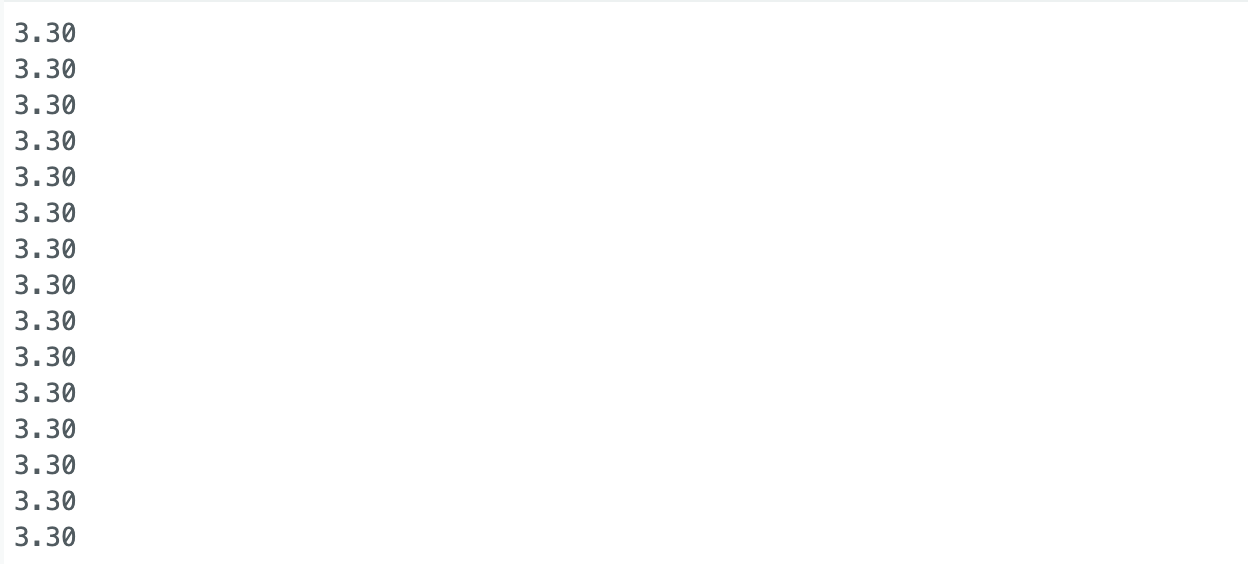Click the first 3.30 output line
Viewport: 1248px width, 564px height.
point(45,33)
